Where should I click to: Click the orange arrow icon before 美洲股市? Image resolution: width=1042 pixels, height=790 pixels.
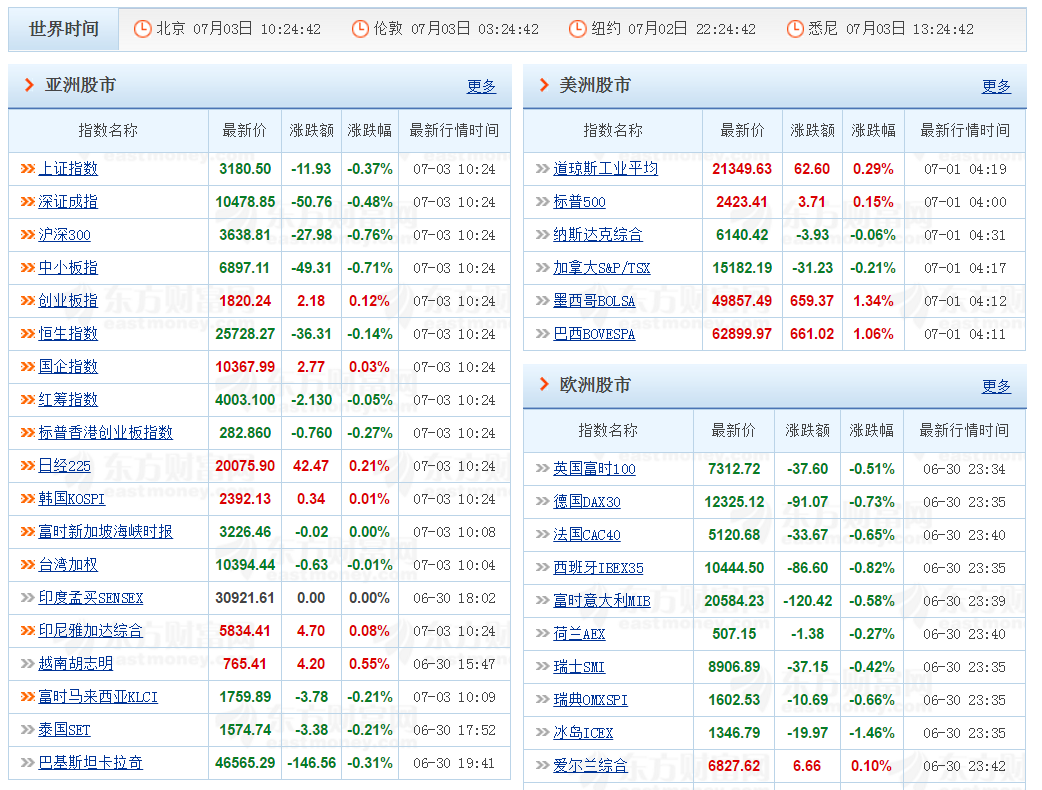coord(543,86)
